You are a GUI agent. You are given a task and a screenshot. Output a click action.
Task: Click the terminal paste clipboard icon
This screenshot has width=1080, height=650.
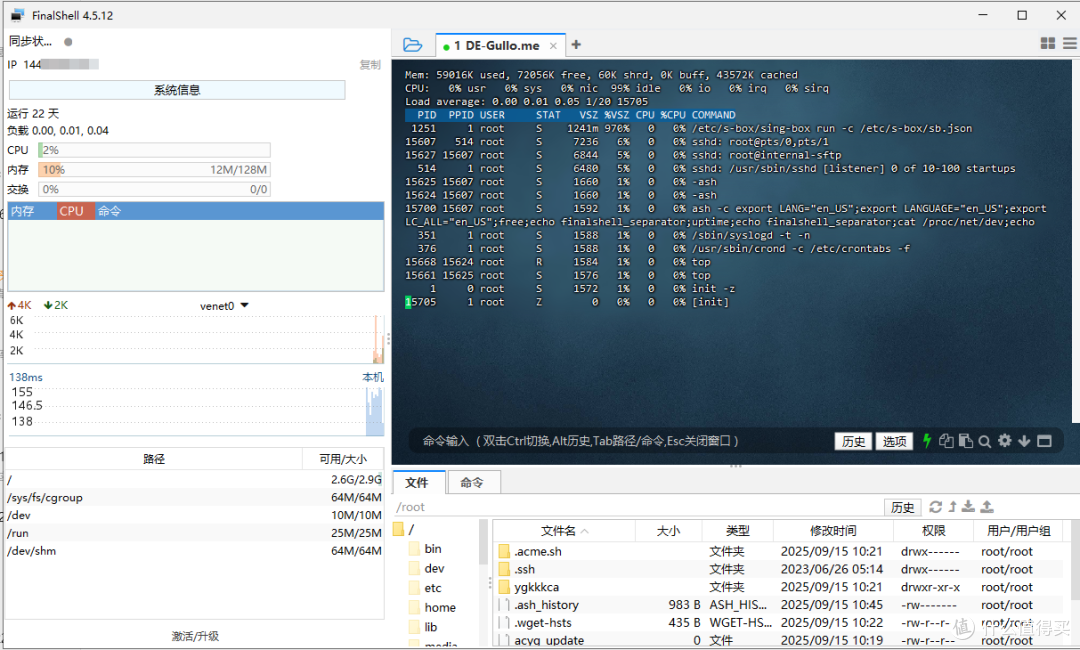(x=966, y=441)
